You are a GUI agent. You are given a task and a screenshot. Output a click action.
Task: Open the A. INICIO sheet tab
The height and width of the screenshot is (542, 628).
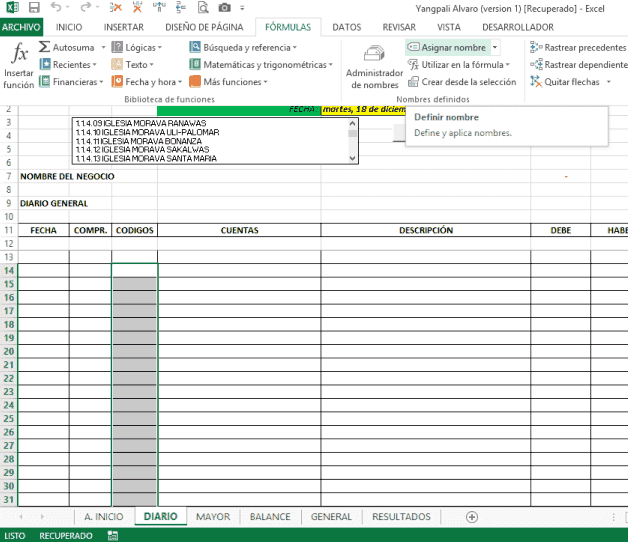coord(104,516)
